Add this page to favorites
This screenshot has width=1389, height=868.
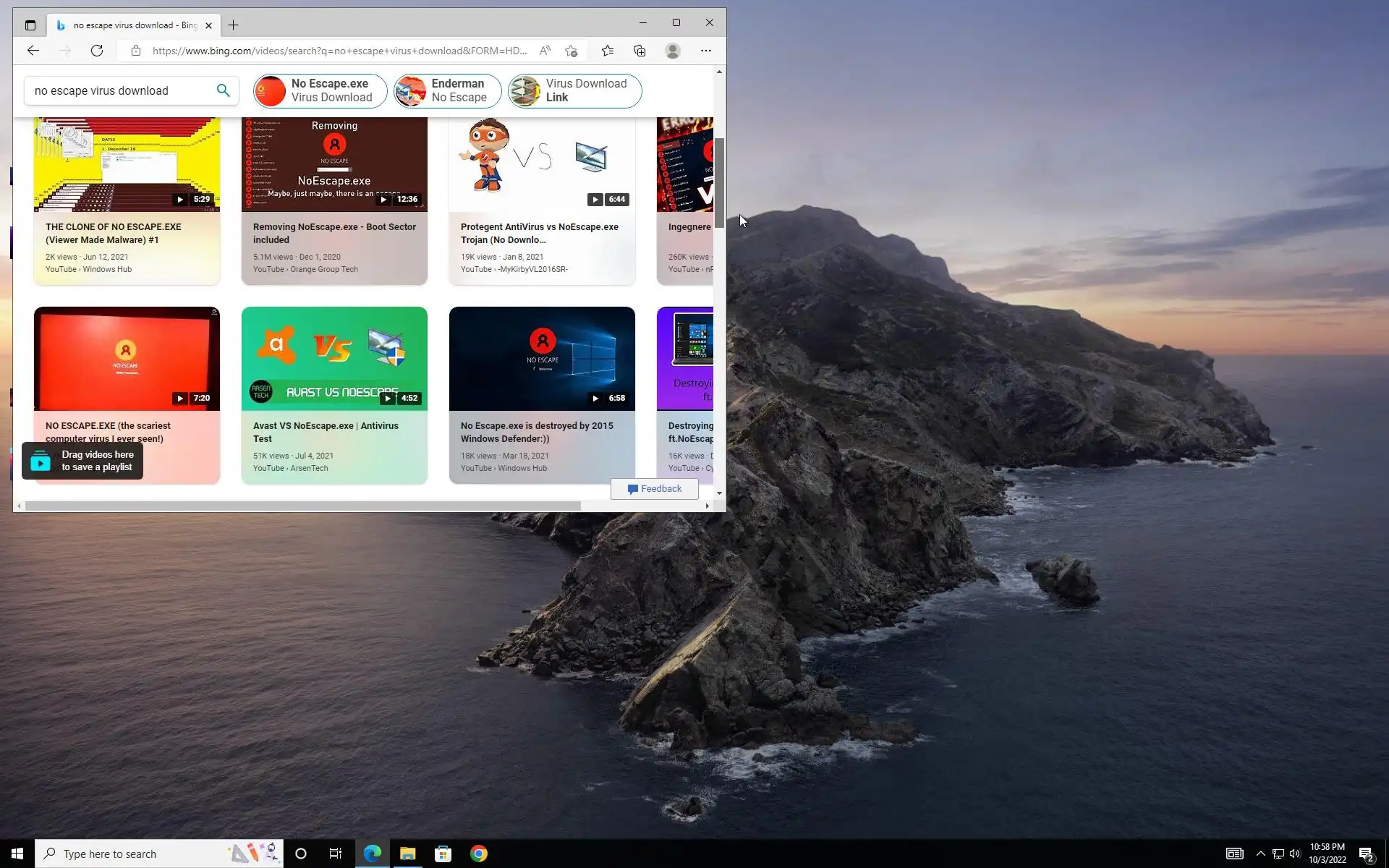(571, 51)
